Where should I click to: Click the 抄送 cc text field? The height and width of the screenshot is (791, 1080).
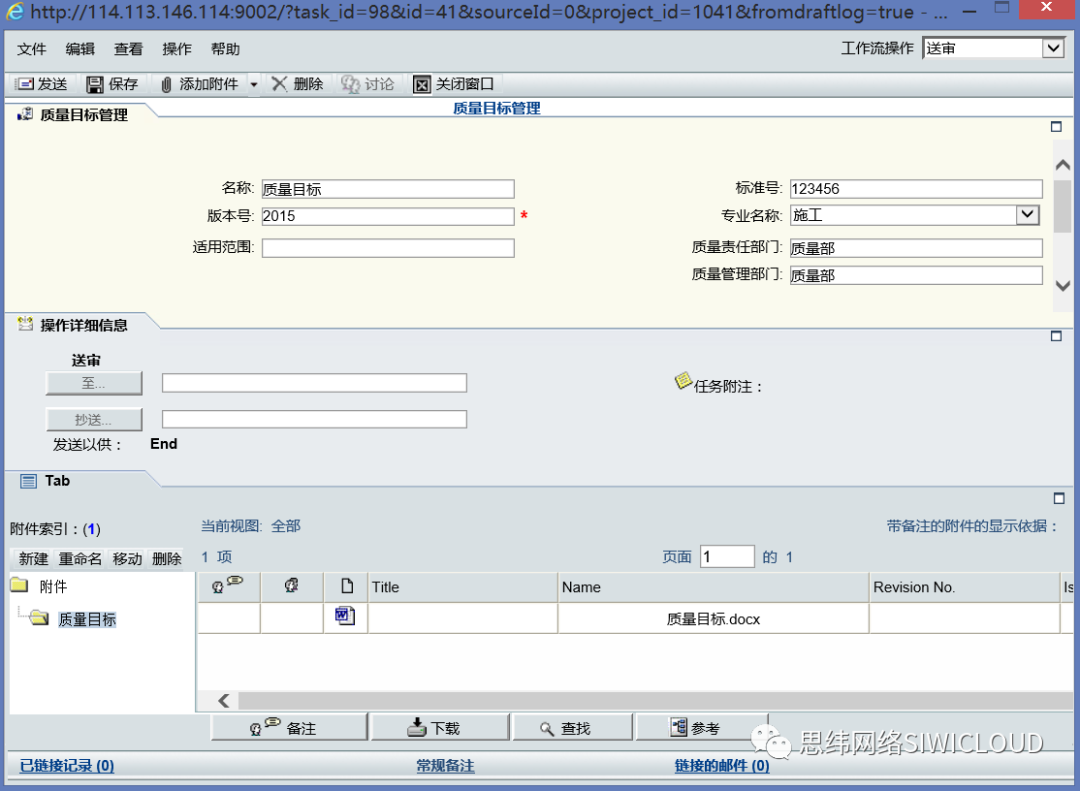(x=314, y=419)
